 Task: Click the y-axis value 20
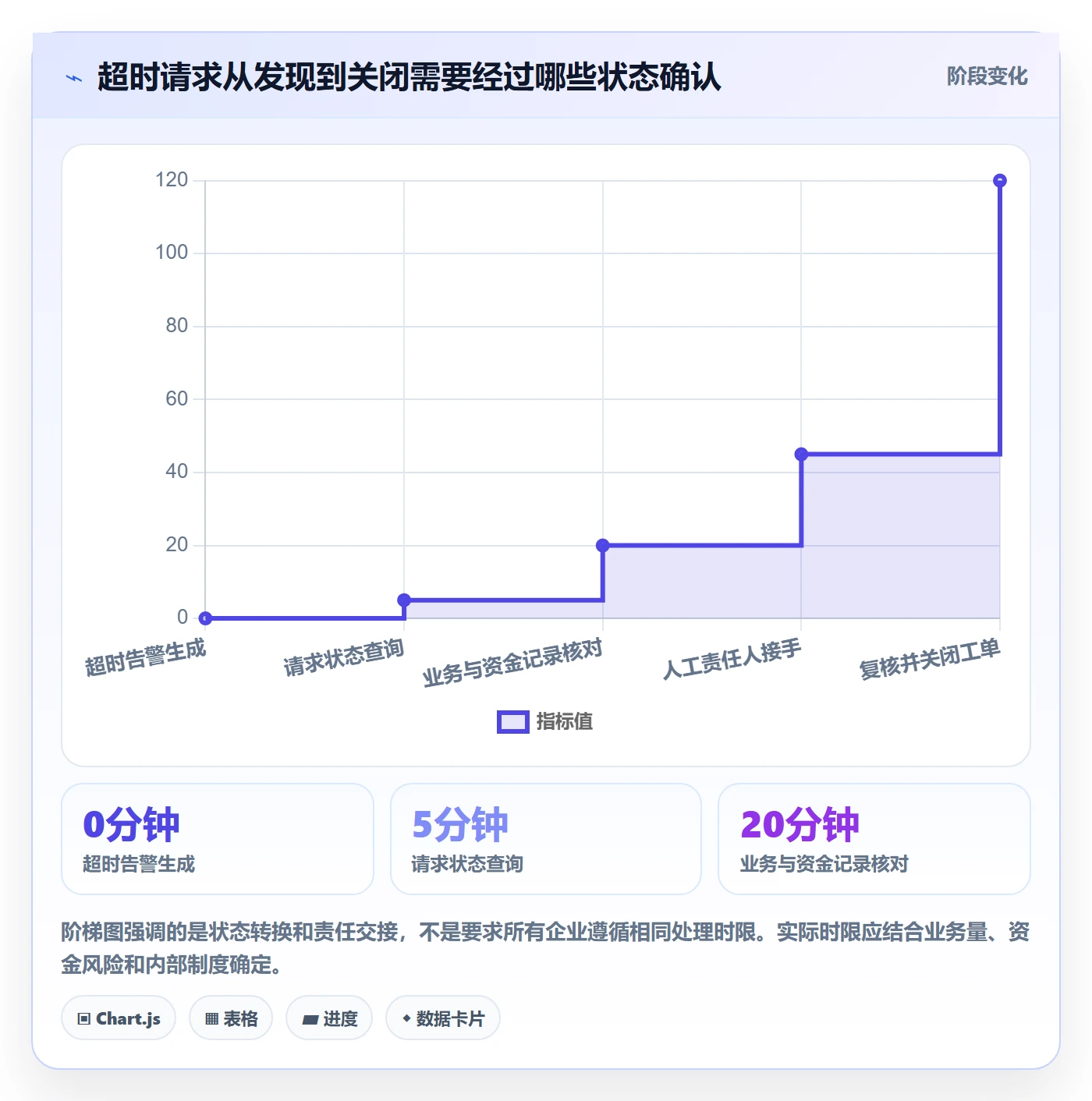coord(177,545)
